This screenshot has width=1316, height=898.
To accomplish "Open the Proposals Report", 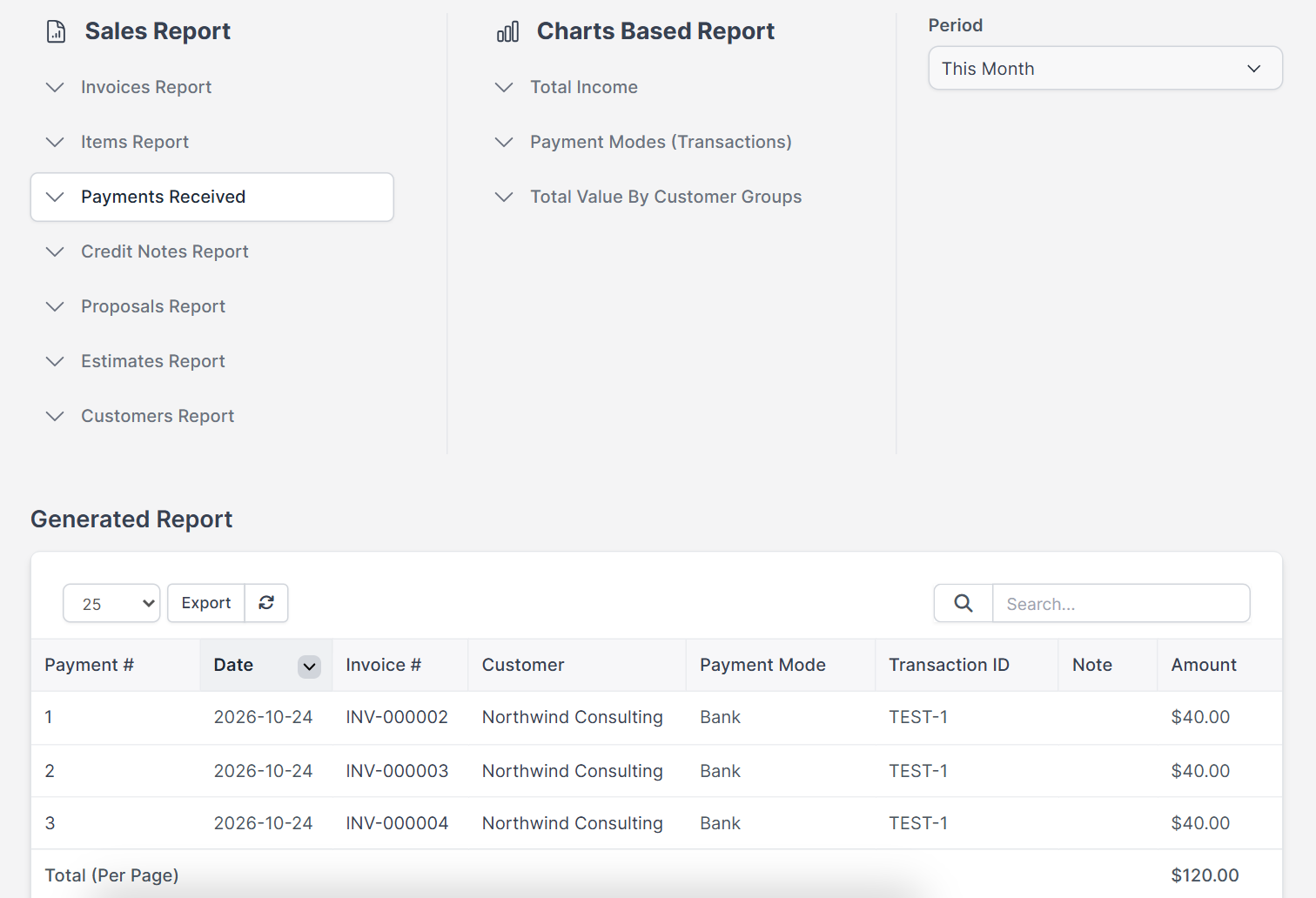I will pyautogui.click(x=153, y=306).
